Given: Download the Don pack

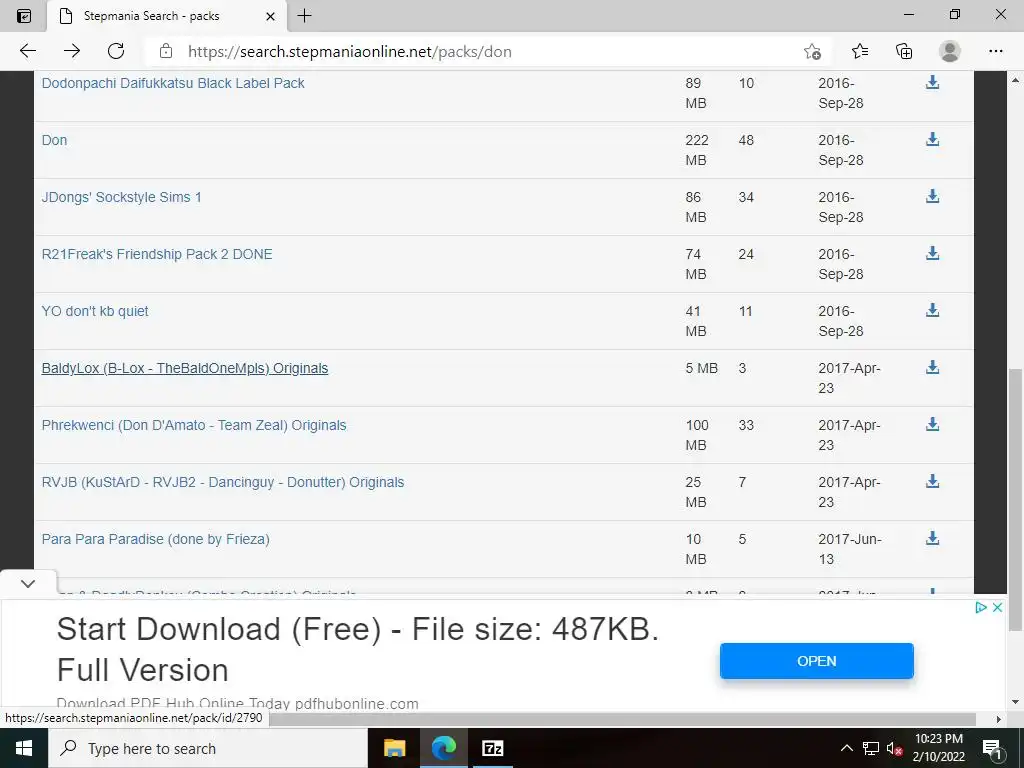Looking at the screenshot, I should pyautogui.click(x=933, y=139).
